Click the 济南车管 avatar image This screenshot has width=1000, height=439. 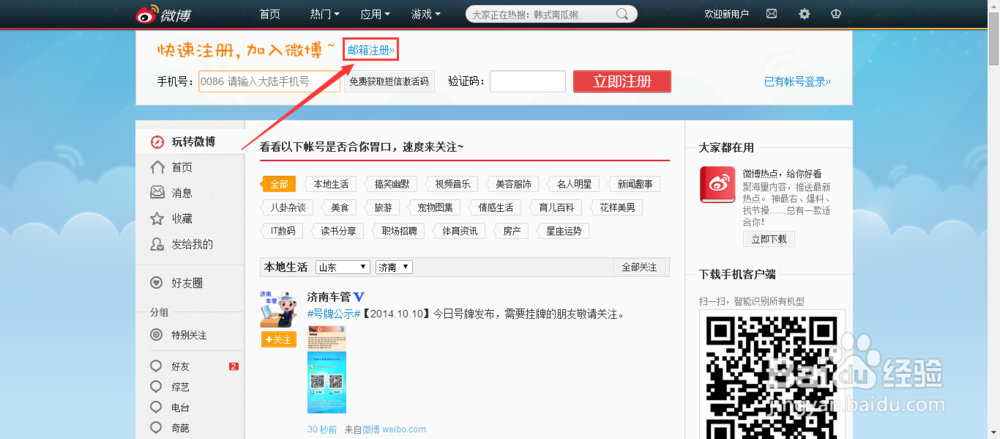click(279, 309)
